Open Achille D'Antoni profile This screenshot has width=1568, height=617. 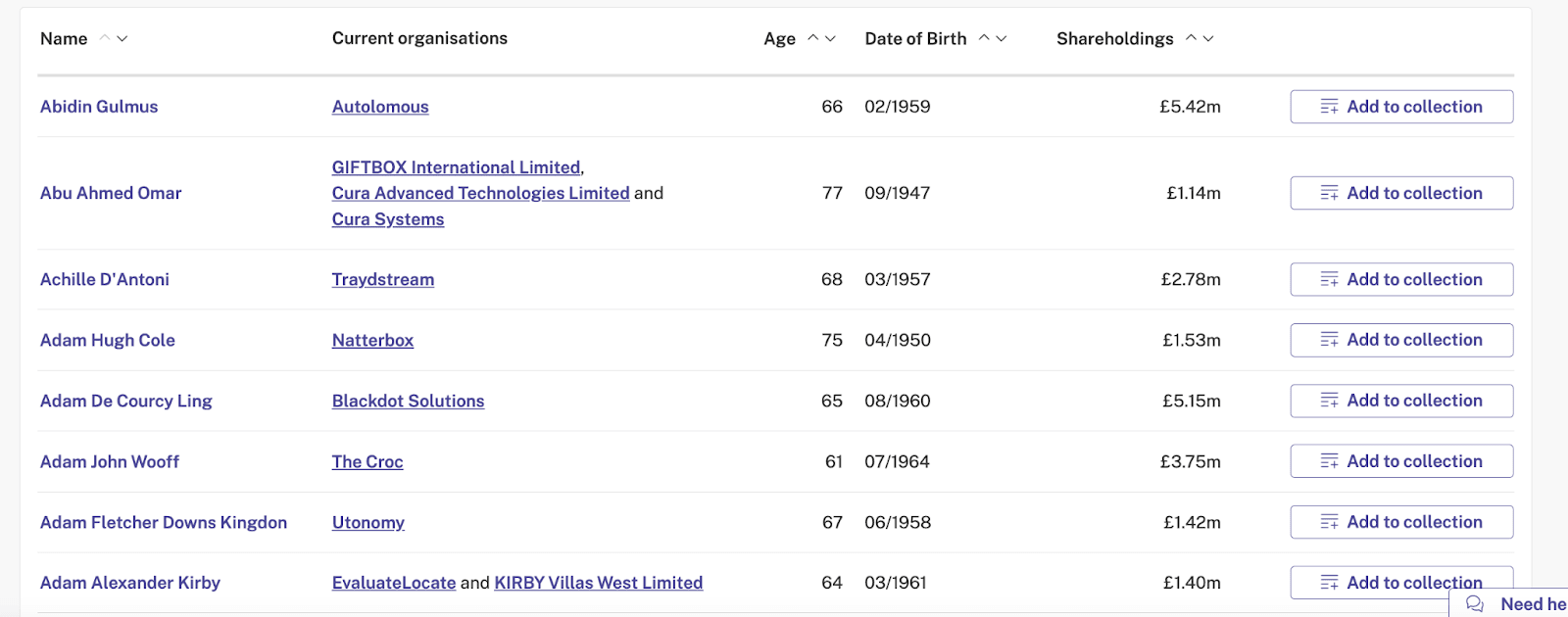tap(105, 279)
